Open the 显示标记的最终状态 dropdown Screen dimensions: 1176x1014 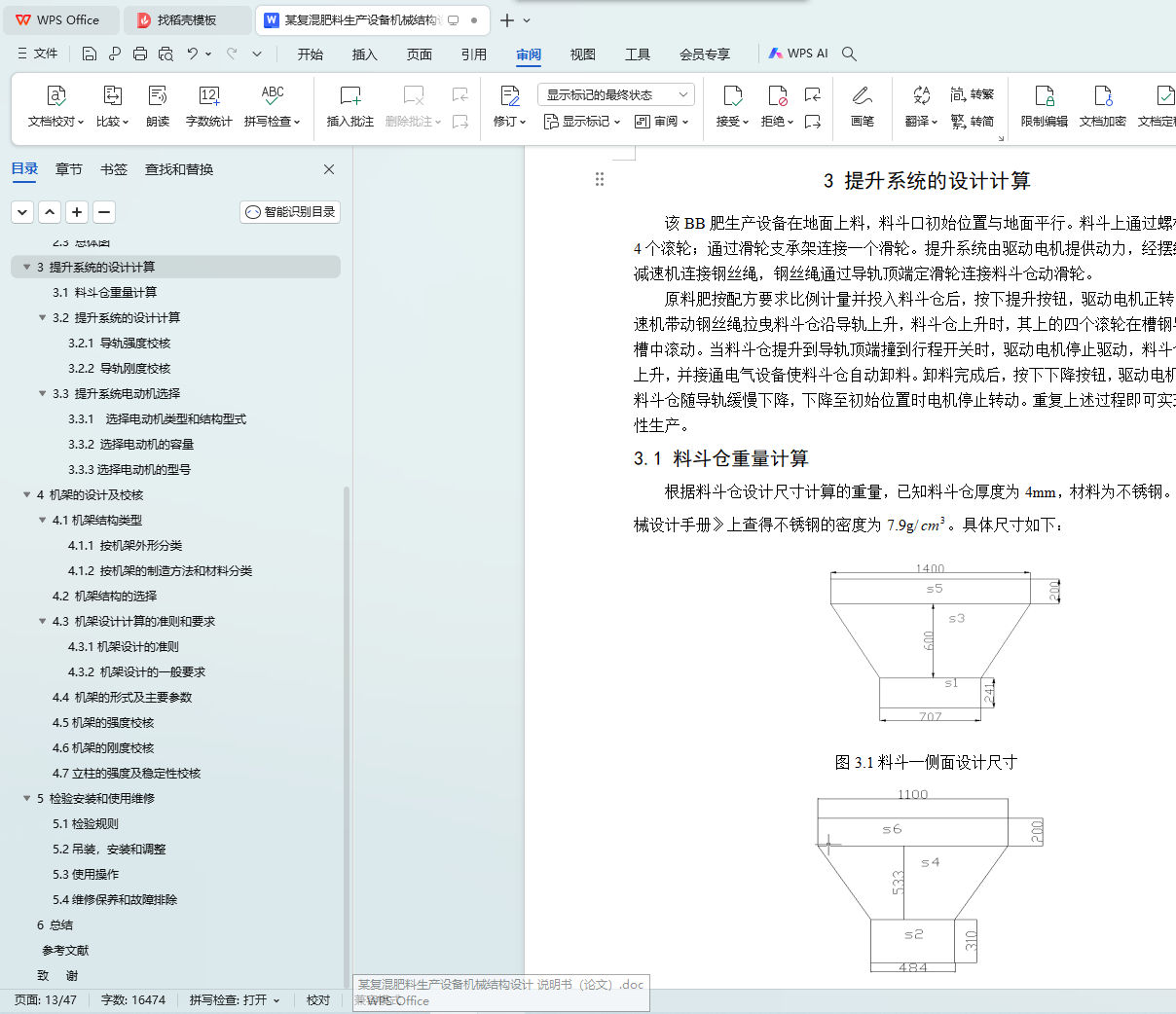pos(616,94)
